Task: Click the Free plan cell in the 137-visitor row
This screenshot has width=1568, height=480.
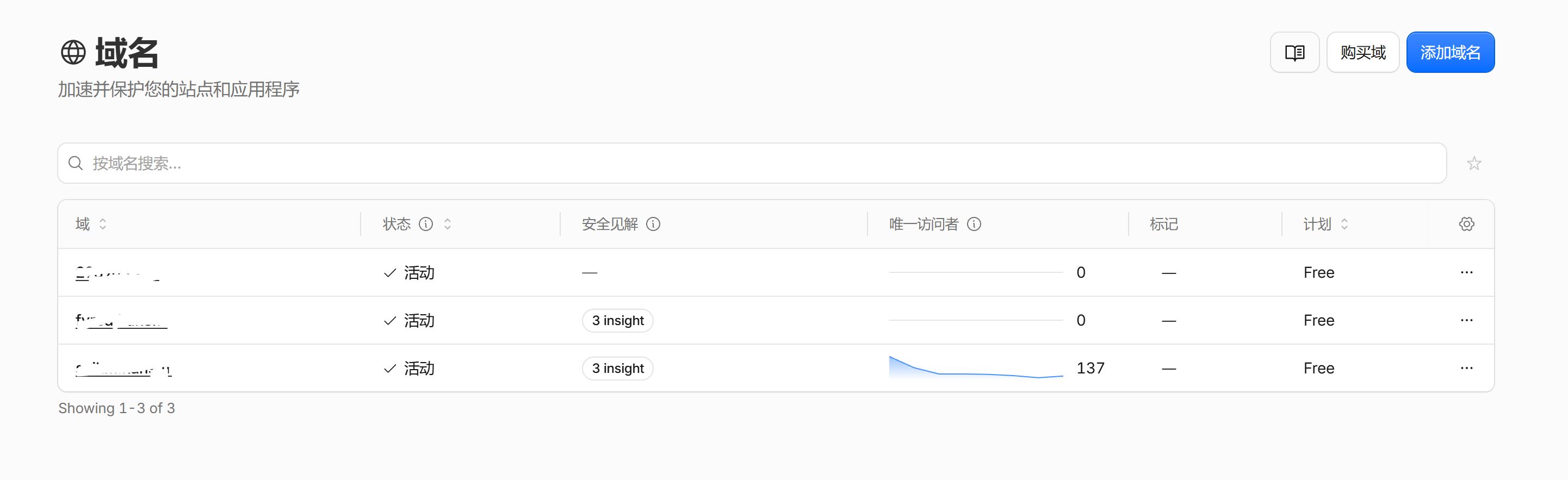Action: point(1318,368)
